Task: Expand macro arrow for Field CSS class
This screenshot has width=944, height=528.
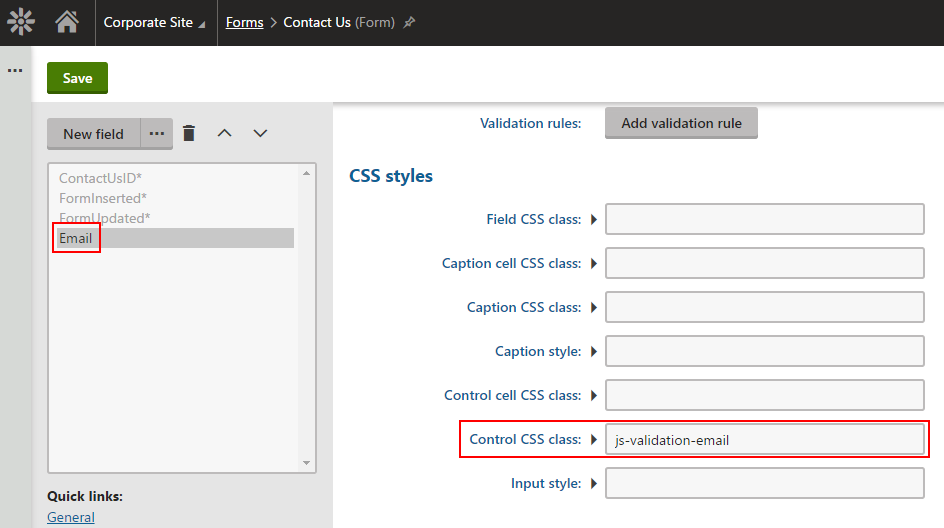Action: click(594, 220)
